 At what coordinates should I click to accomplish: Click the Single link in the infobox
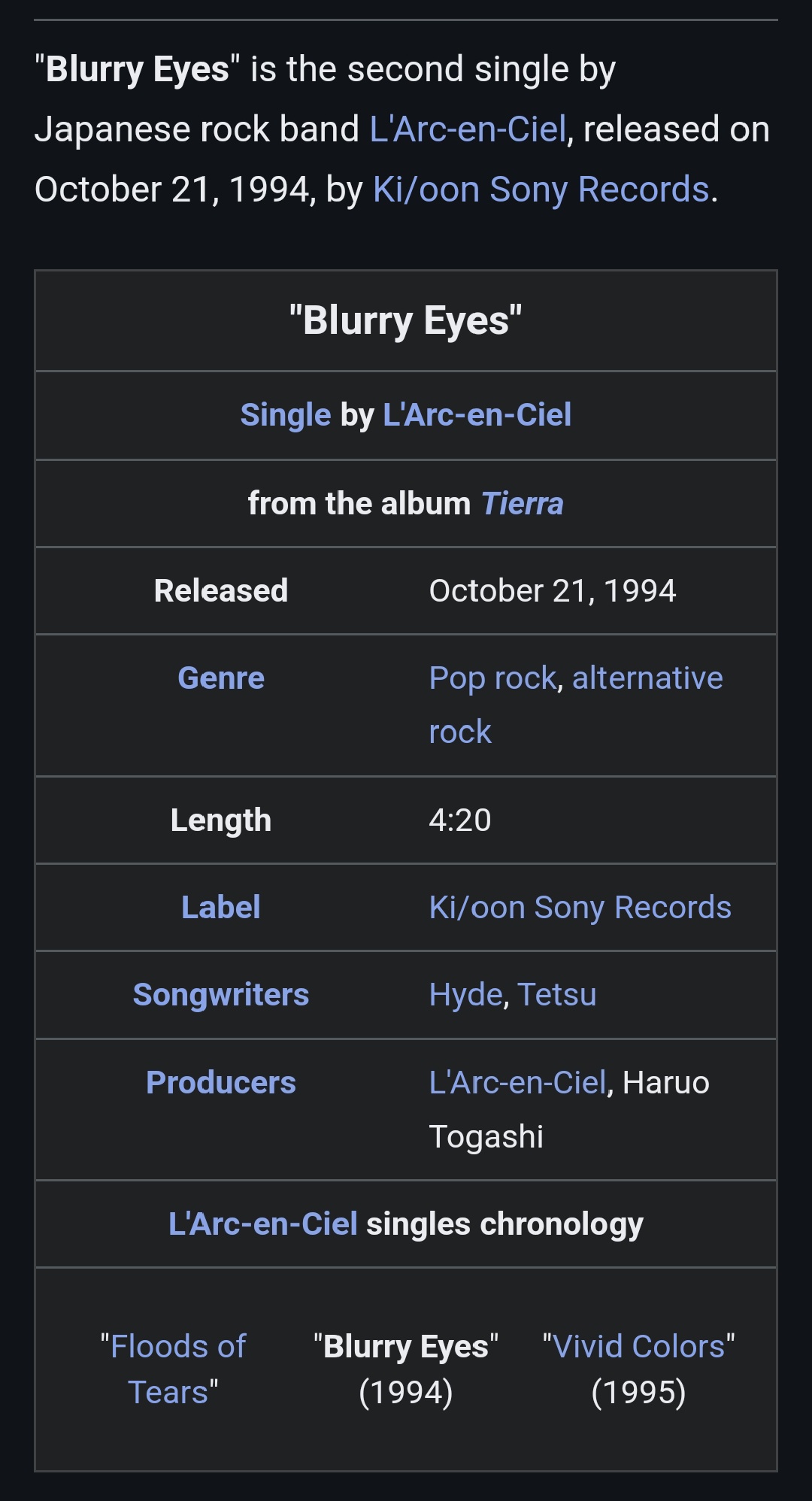(285, 415)
